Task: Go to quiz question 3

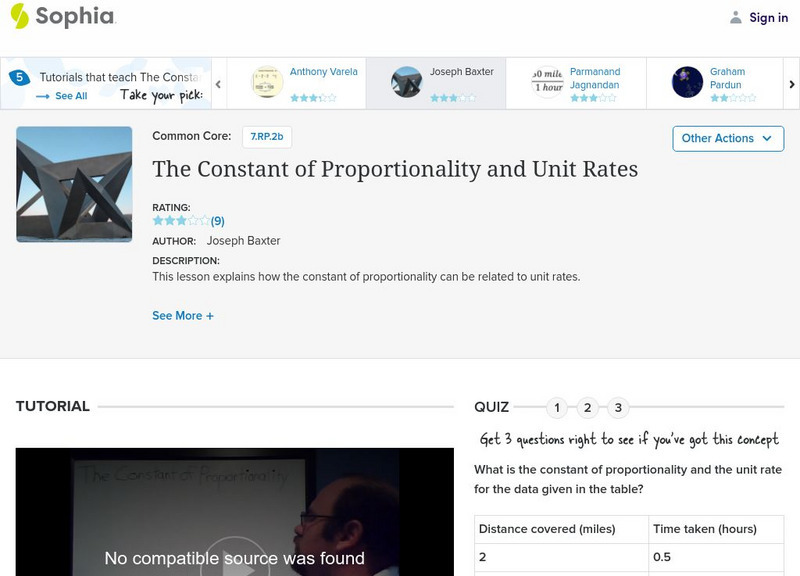Action: pyautogui.click(x=618, y=408)
